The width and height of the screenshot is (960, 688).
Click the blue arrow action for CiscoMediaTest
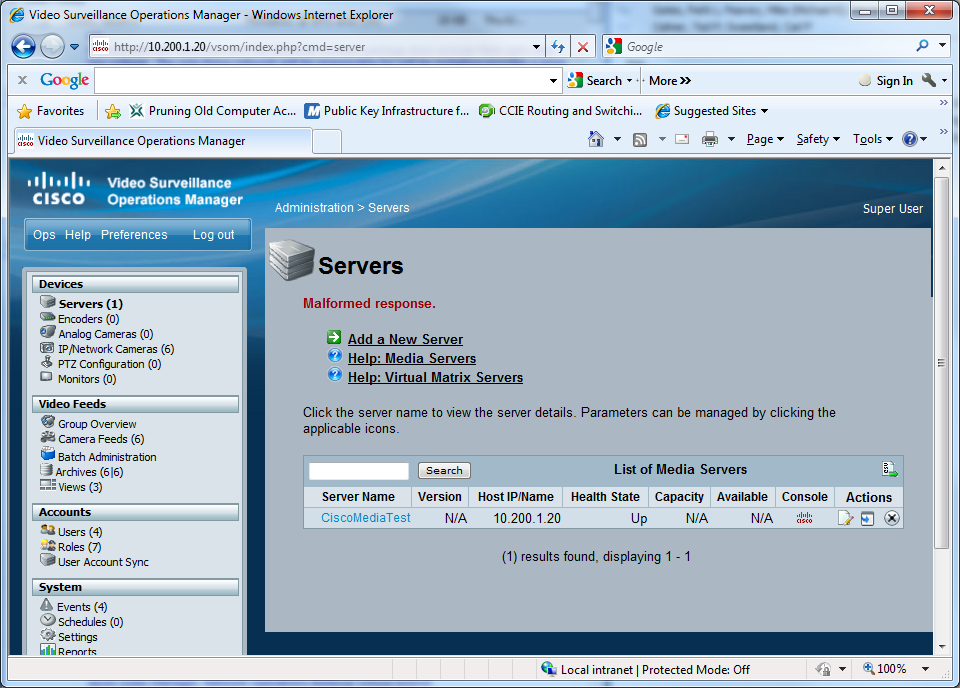point(866,518)
